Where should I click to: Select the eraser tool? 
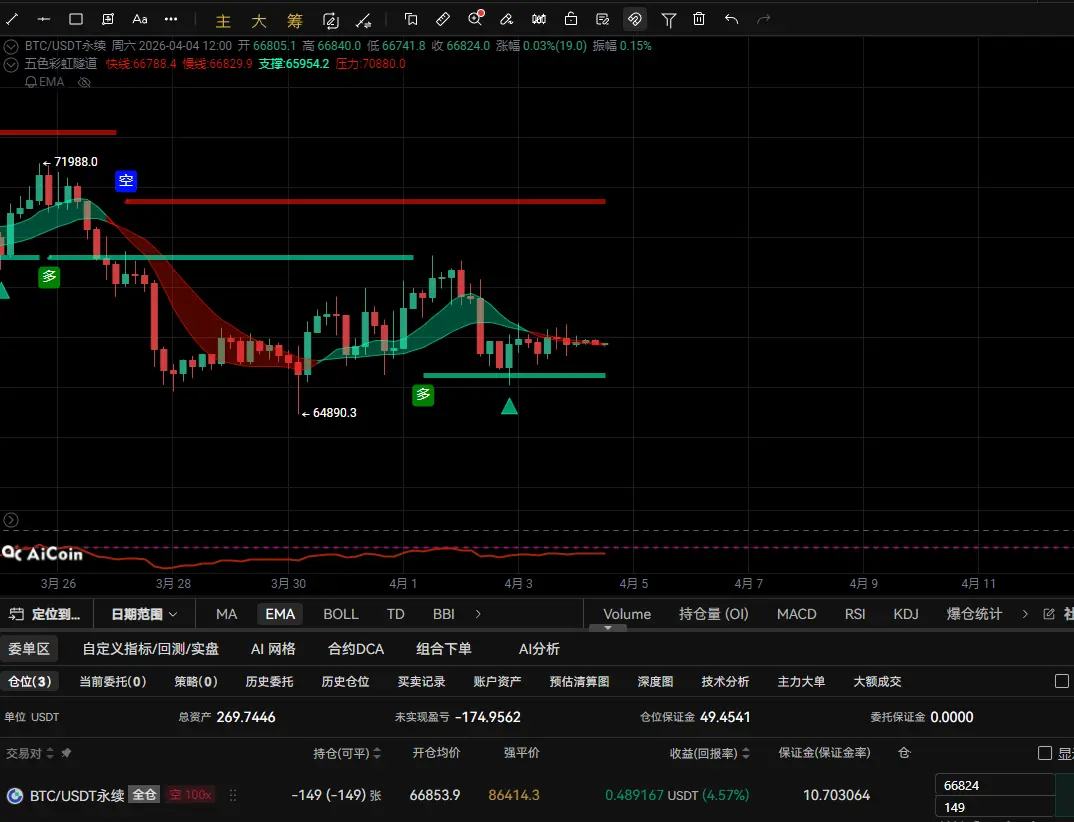pos(507,19)
